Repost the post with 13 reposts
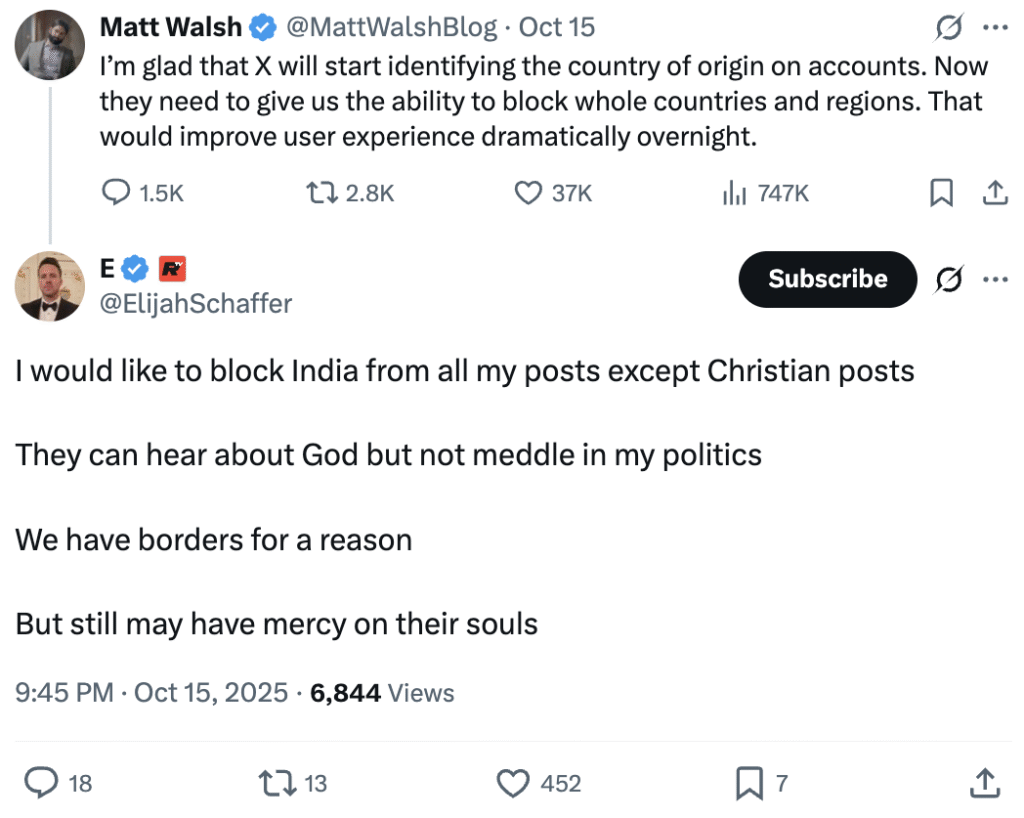 point(274,783)
